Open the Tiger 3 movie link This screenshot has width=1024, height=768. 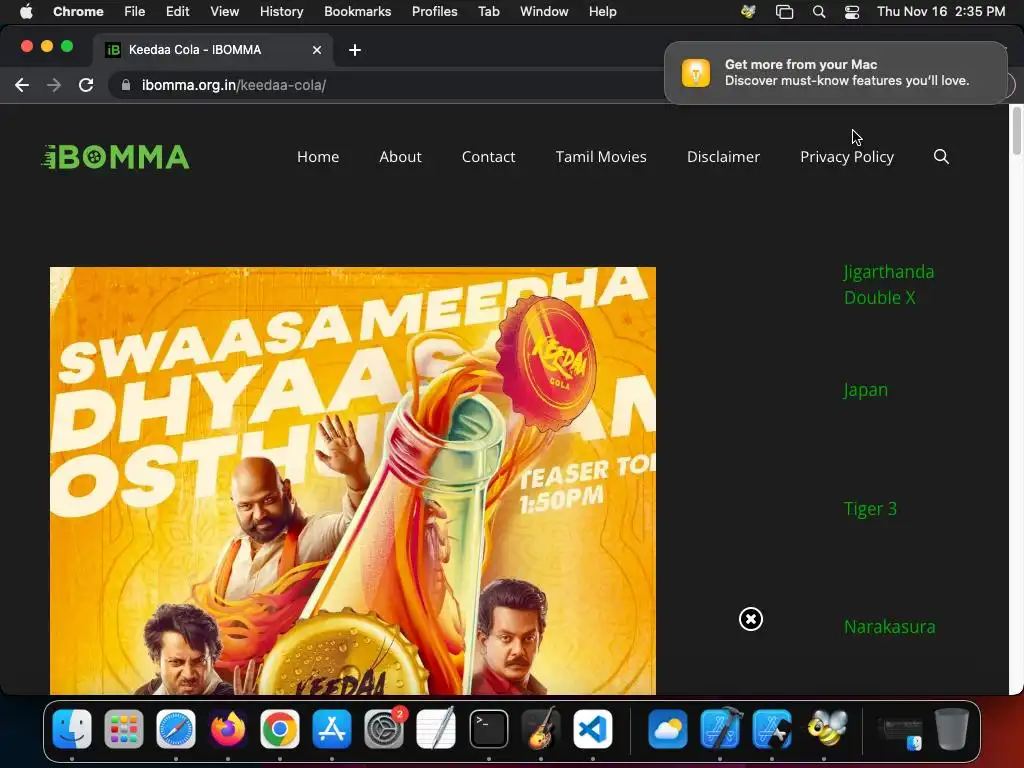pyautogui.click(x=871, y=509)
